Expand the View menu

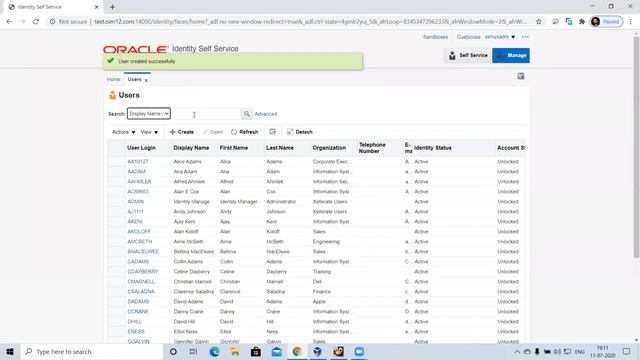pyautogui.click(x=149, y=132)
